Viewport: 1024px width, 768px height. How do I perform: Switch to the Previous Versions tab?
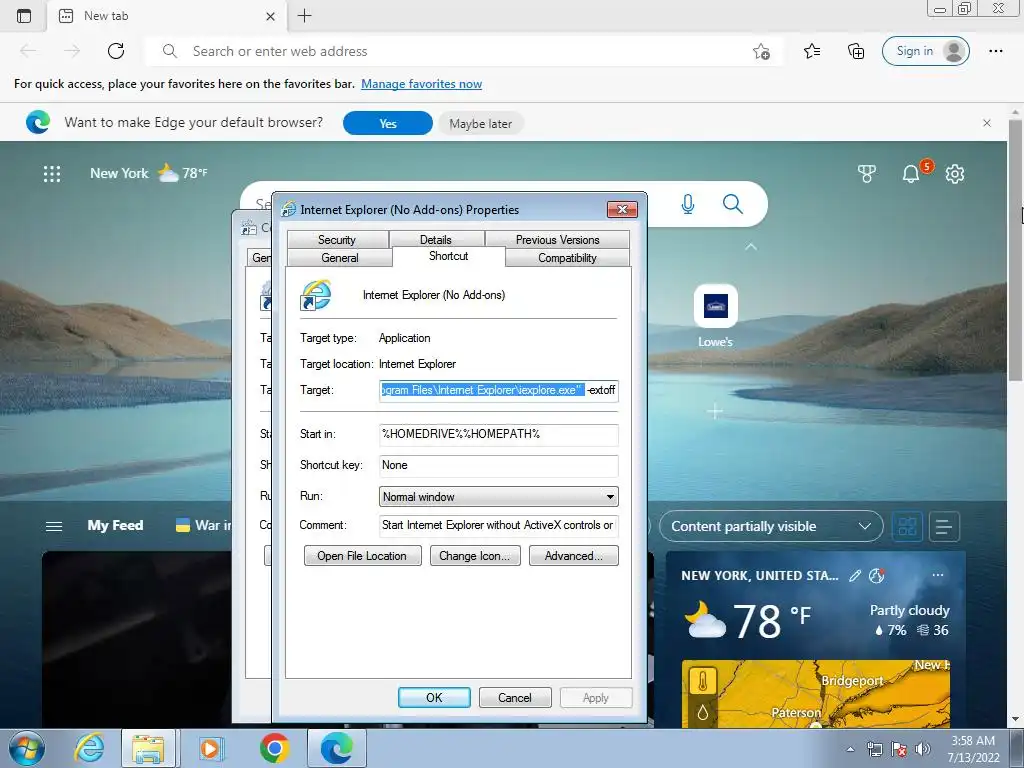point(558,240)
